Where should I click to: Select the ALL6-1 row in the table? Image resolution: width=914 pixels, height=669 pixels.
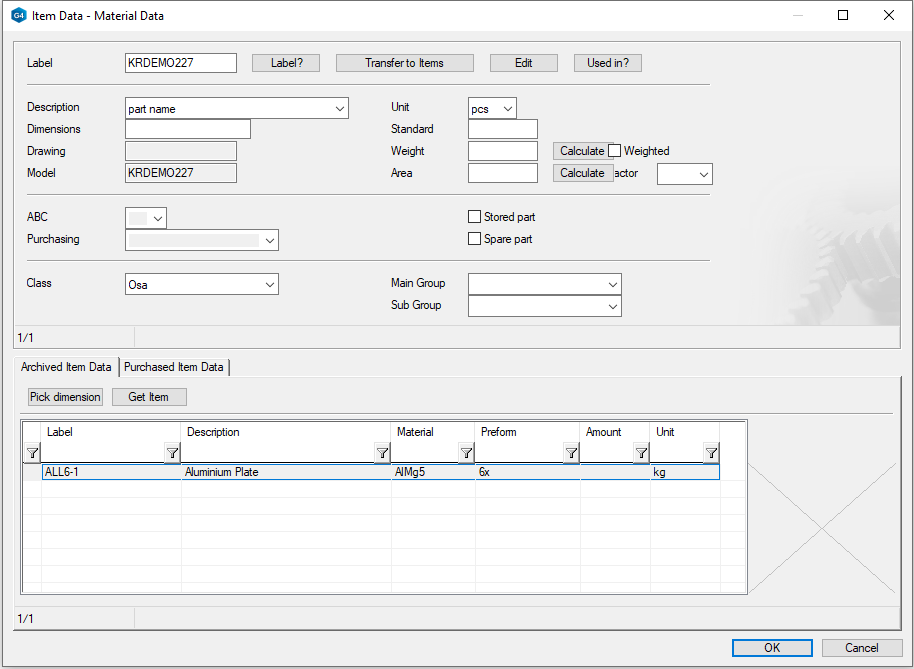(112, 472)
